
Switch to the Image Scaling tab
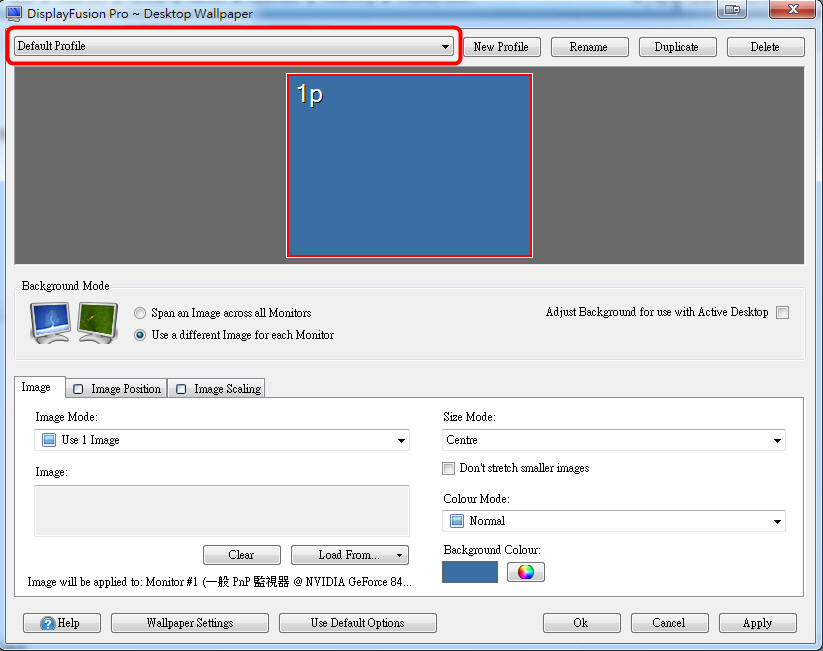(217, 389)
